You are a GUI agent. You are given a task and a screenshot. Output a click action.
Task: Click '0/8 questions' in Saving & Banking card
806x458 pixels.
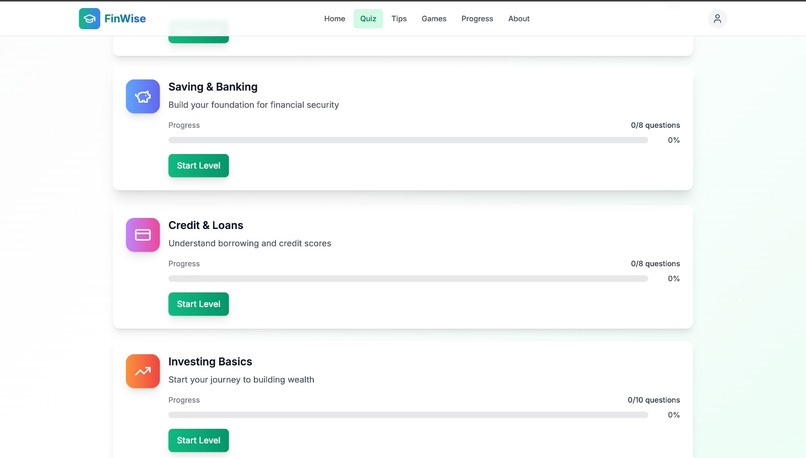point(655,125)
